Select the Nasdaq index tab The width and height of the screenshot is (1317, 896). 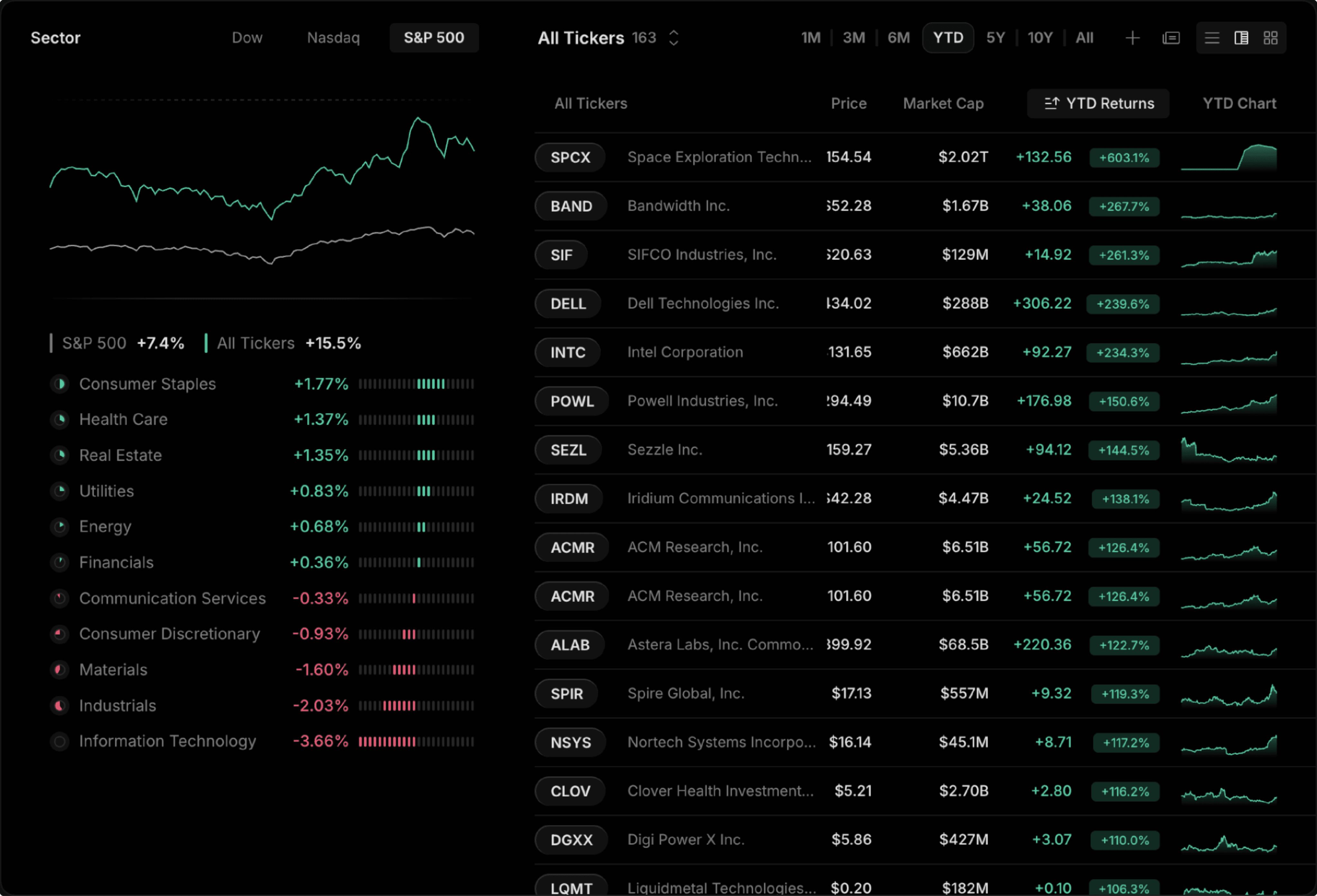point(333,38)
